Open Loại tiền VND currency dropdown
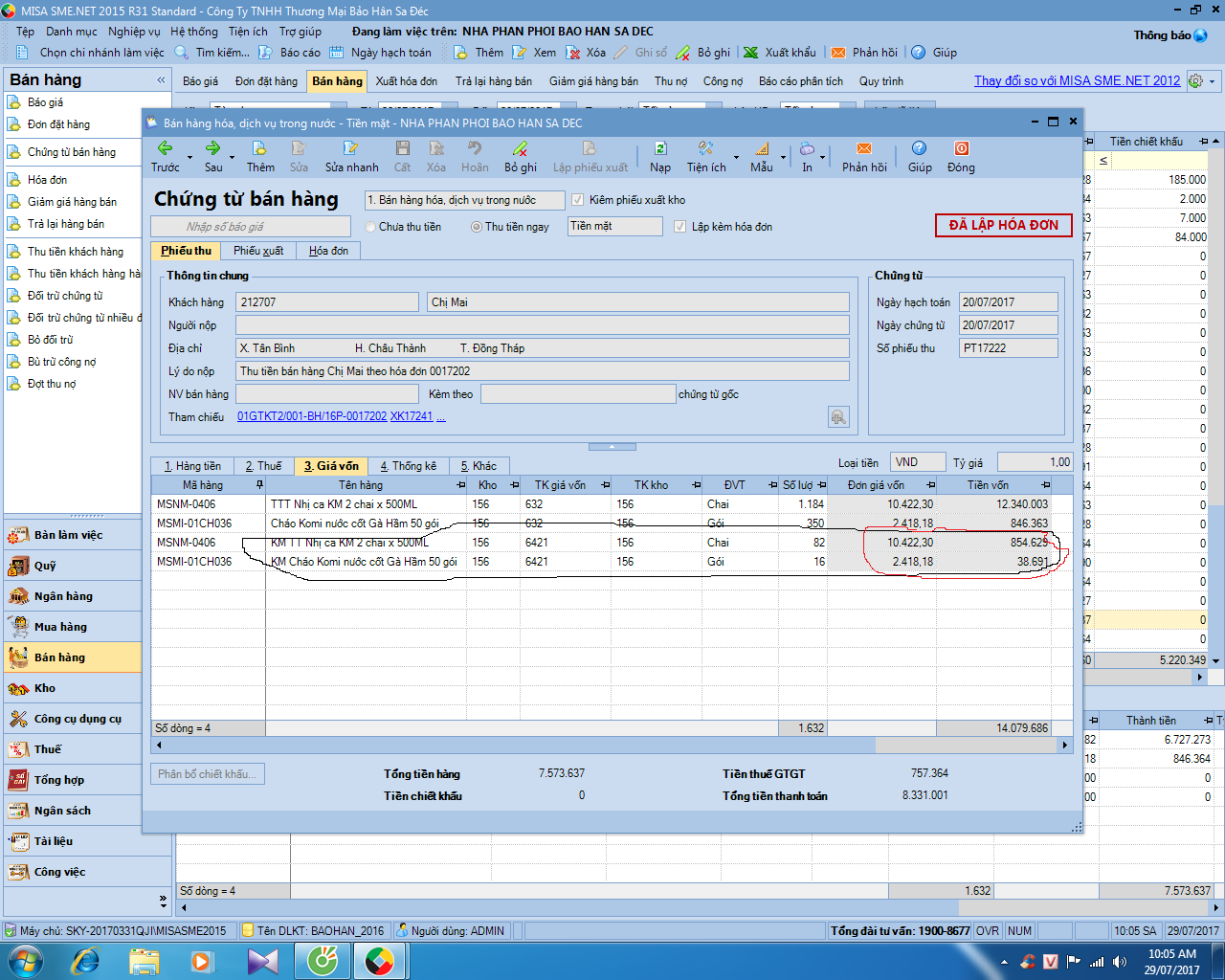1225x980 pixels. point(918,462)
